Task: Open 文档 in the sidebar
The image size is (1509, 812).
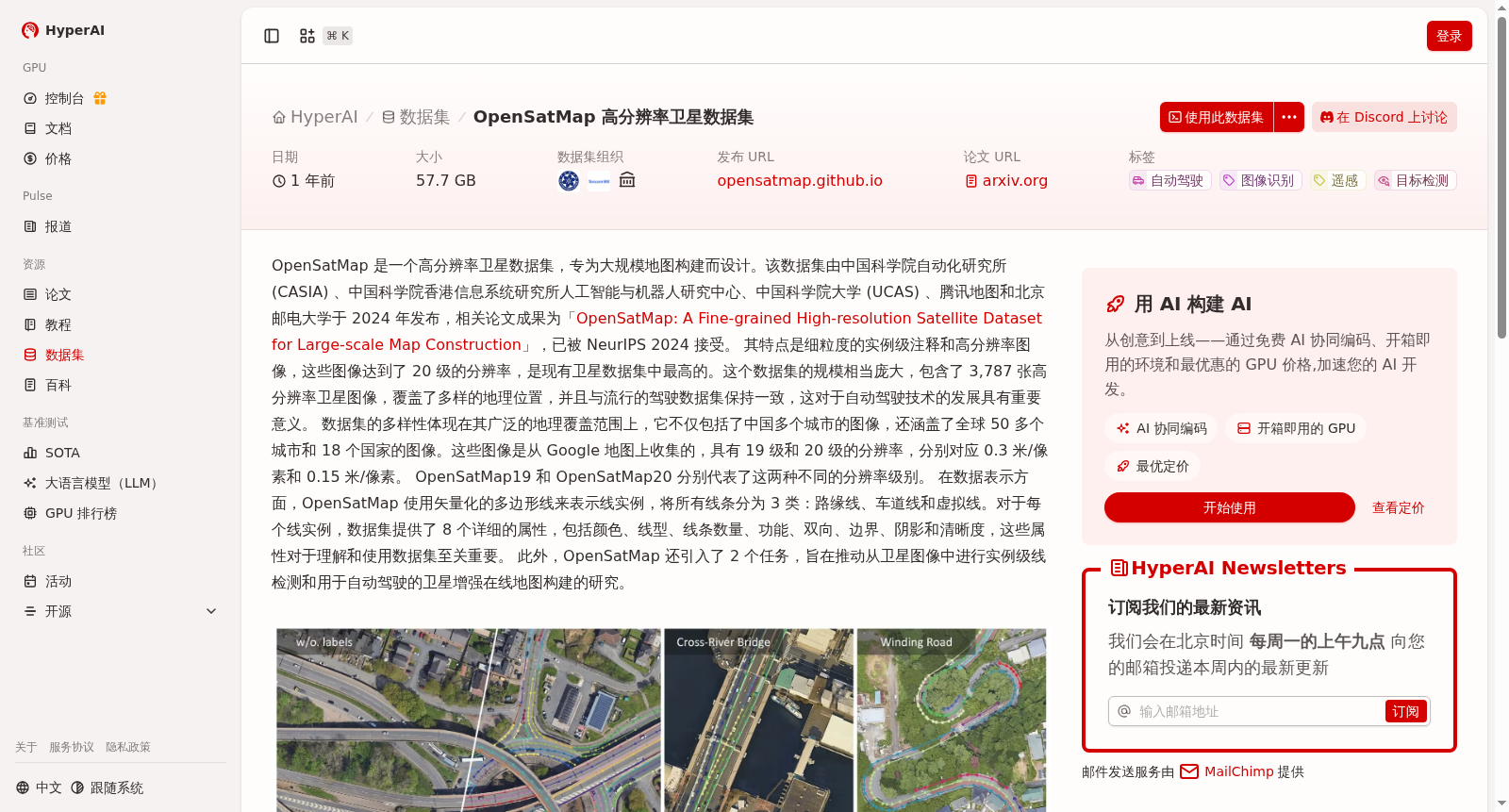Action: (x=47, y=128)
